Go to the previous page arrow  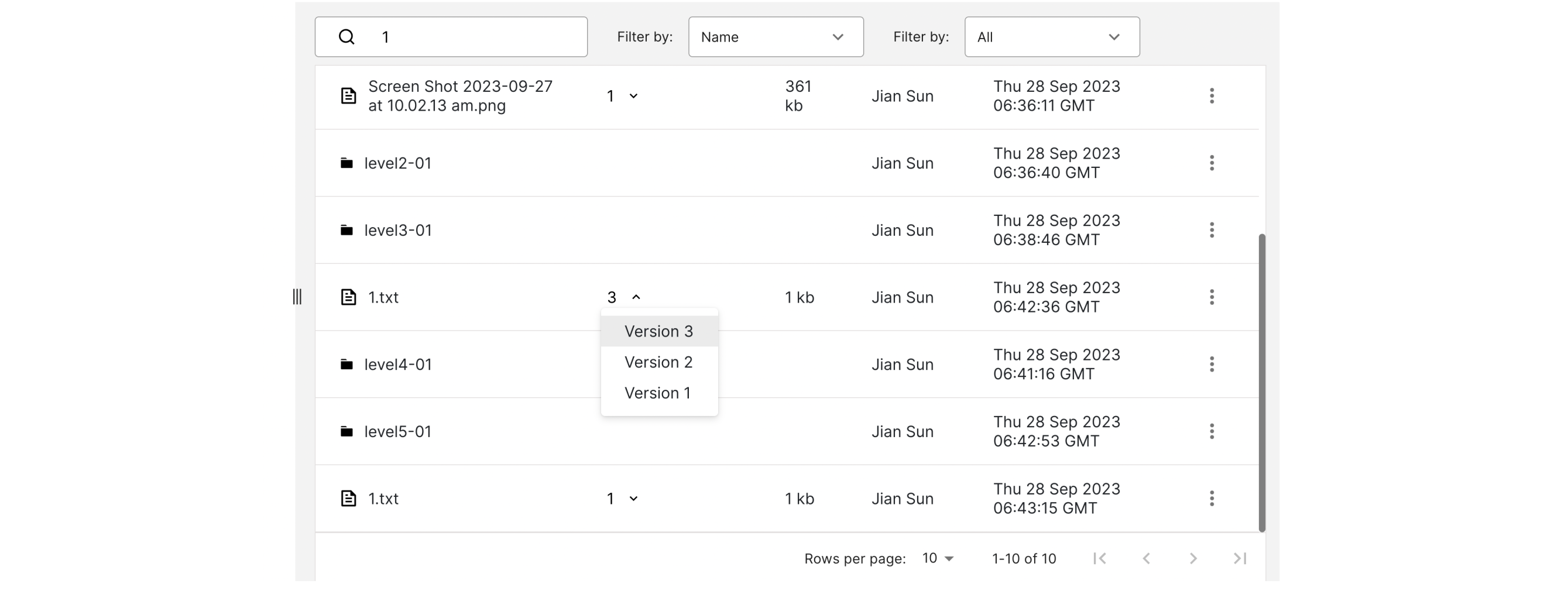point(1146,559)
